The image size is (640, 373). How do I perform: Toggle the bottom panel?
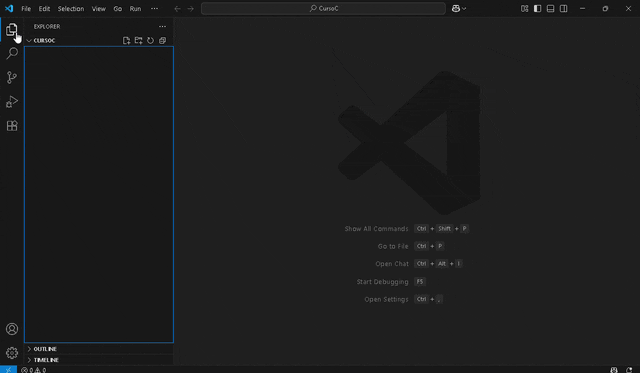point(551,9)
